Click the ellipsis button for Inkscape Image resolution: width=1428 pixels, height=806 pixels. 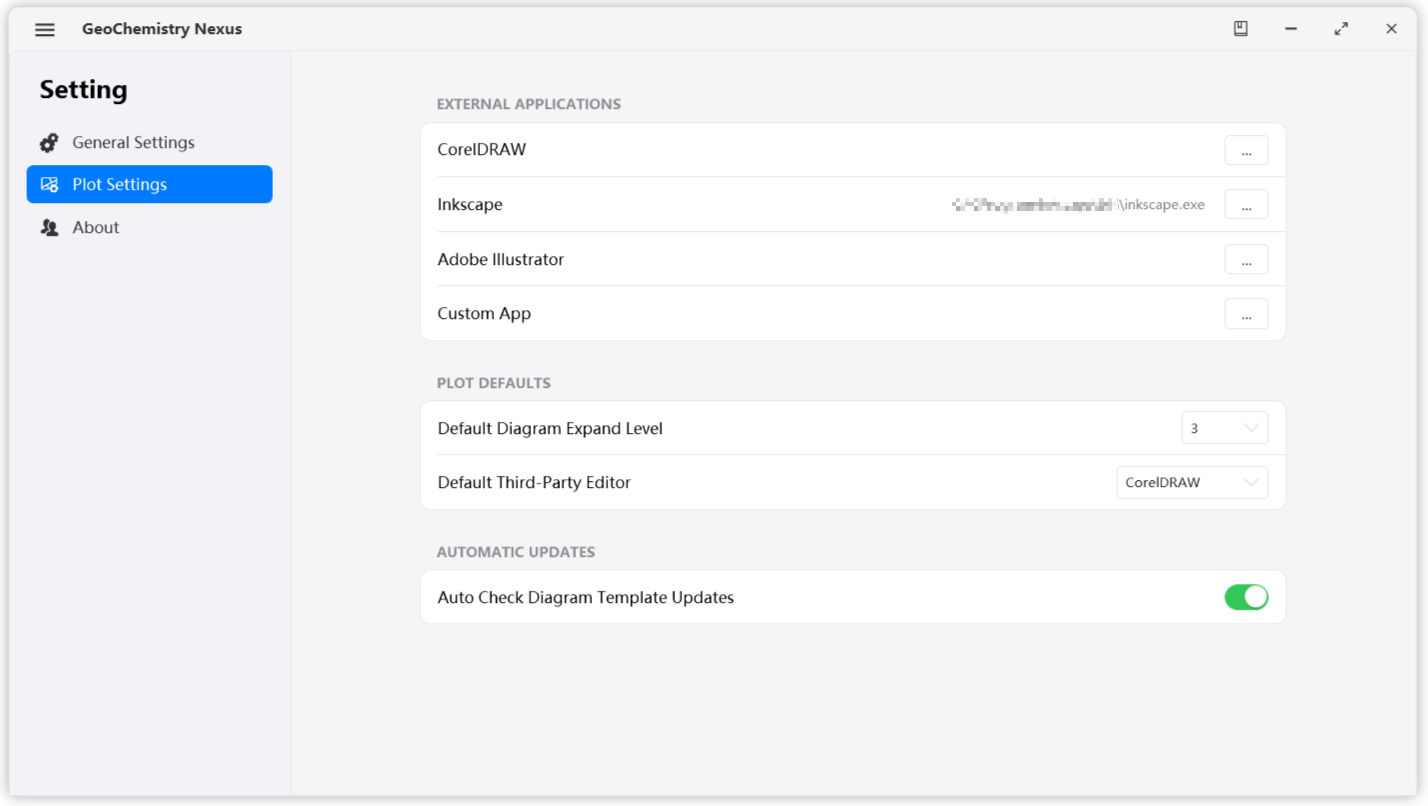pyautogui.click(x=1246, y=205)
